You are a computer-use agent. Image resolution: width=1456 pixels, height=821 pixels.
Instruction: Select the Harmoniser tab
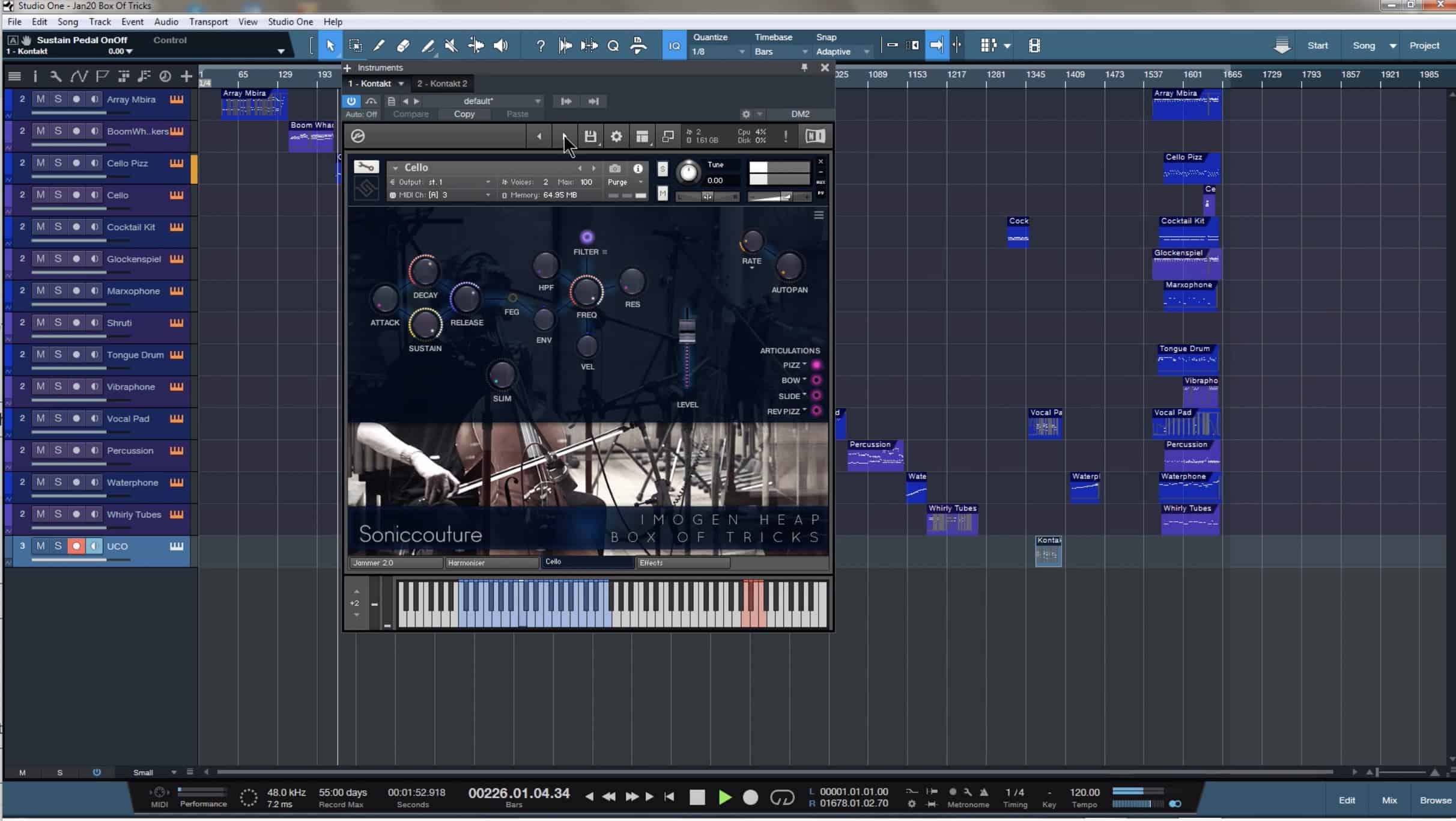491,563
